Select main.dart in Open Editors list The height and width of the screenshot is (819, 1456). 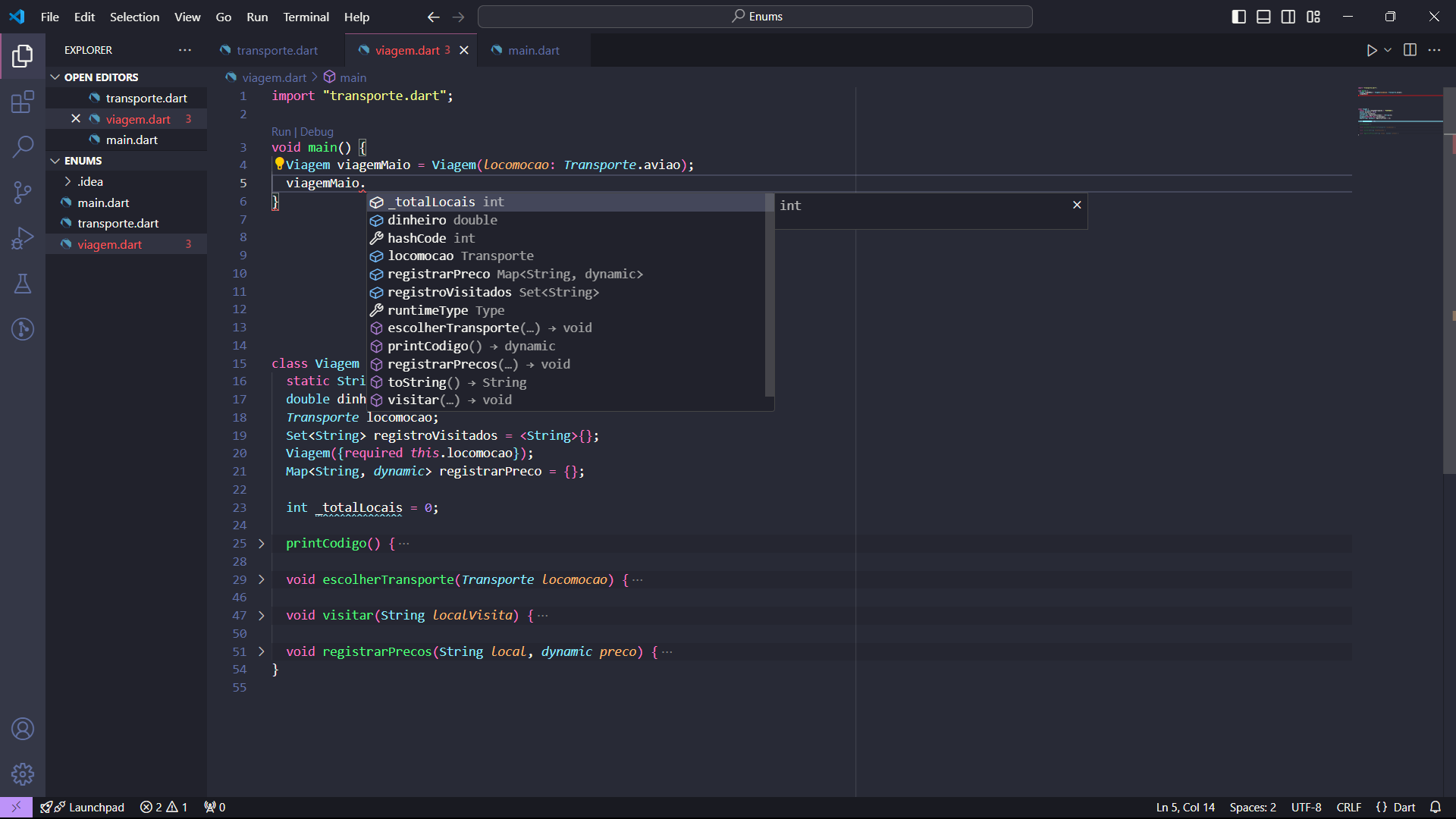(126, 140)
